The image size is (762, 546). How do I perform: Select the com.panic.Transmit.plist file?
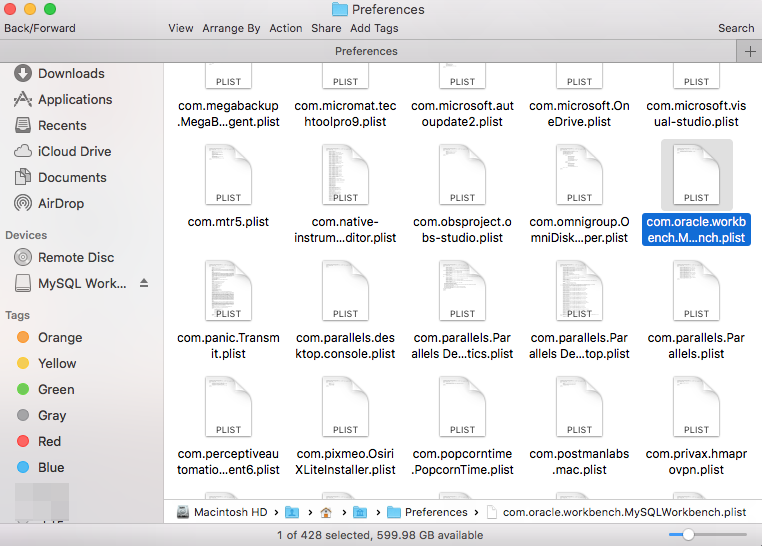click(229, 298)
